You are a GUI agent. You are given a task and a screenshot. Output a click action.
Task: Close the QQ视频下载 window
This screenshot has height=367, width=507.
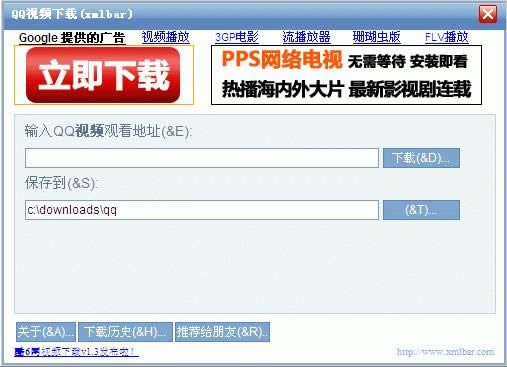click(x=488, y=14)
